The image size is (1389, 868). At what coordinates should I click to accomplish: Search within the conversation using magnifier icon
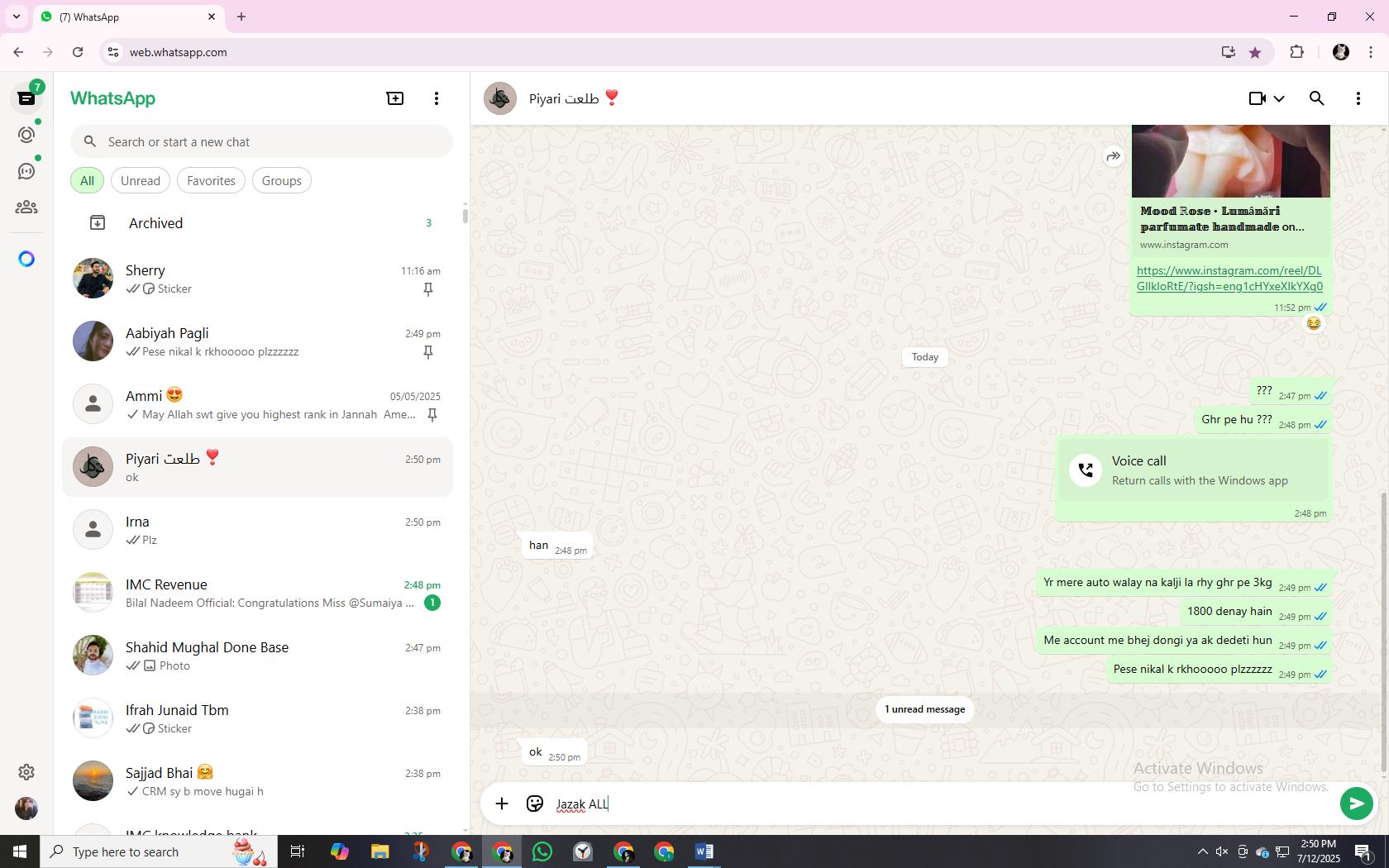click(1317, 98)
